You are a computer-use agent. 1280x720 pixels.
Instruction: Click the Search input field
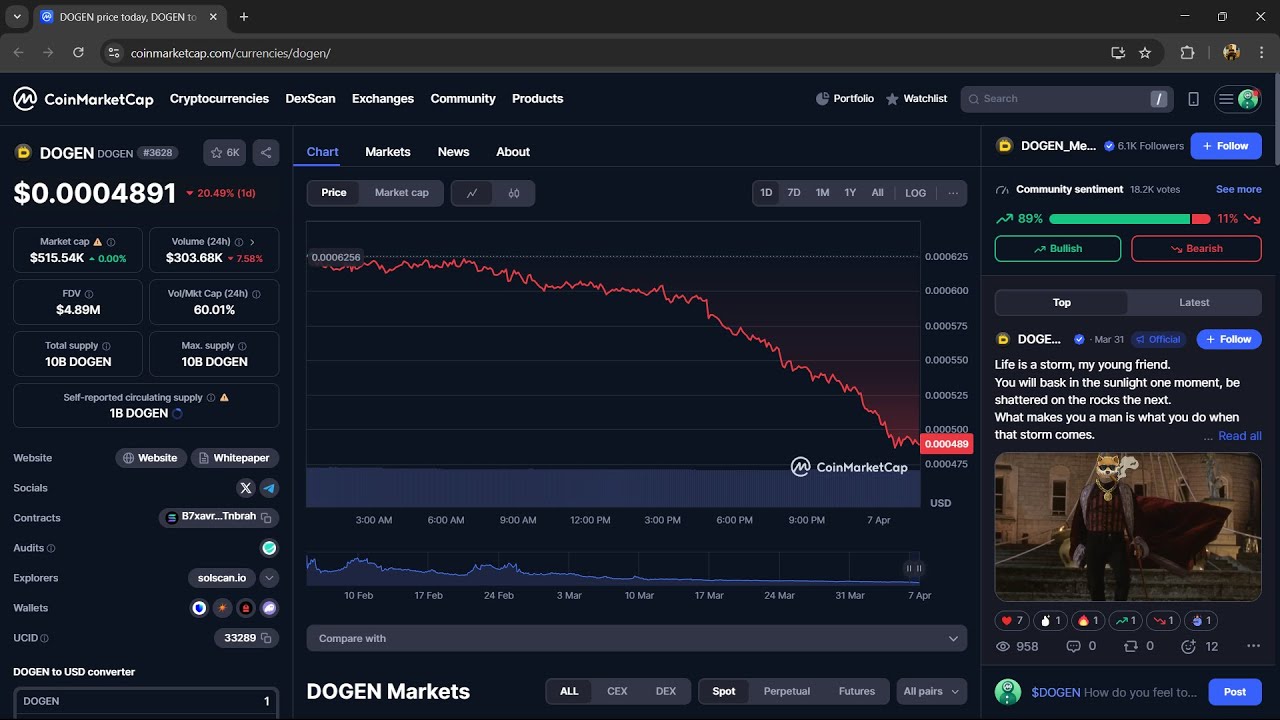click(1066, 99)
